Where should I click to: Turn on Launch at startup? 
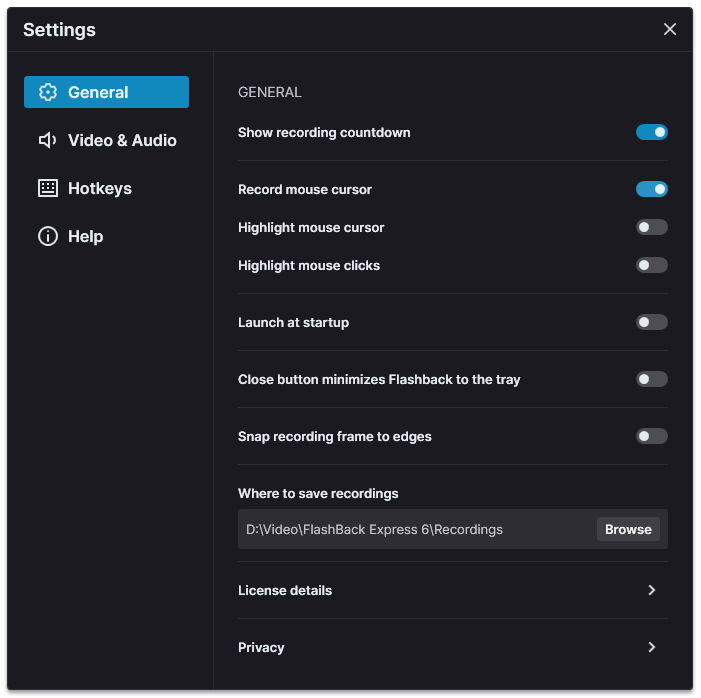click(651, 322)
